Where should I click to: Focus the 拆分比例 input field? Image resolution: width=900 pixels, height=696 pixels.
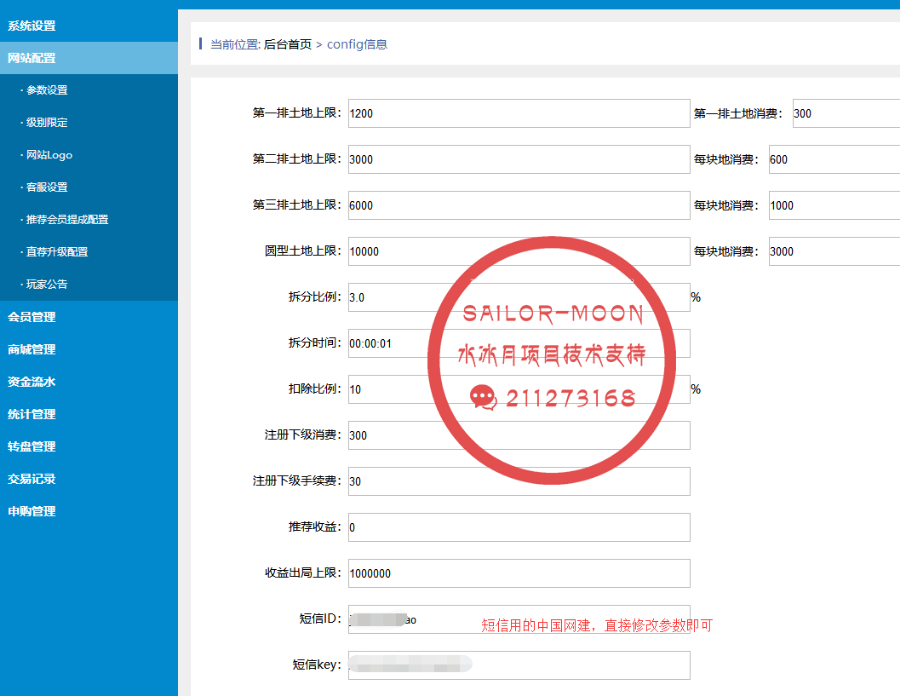point(519,297)
